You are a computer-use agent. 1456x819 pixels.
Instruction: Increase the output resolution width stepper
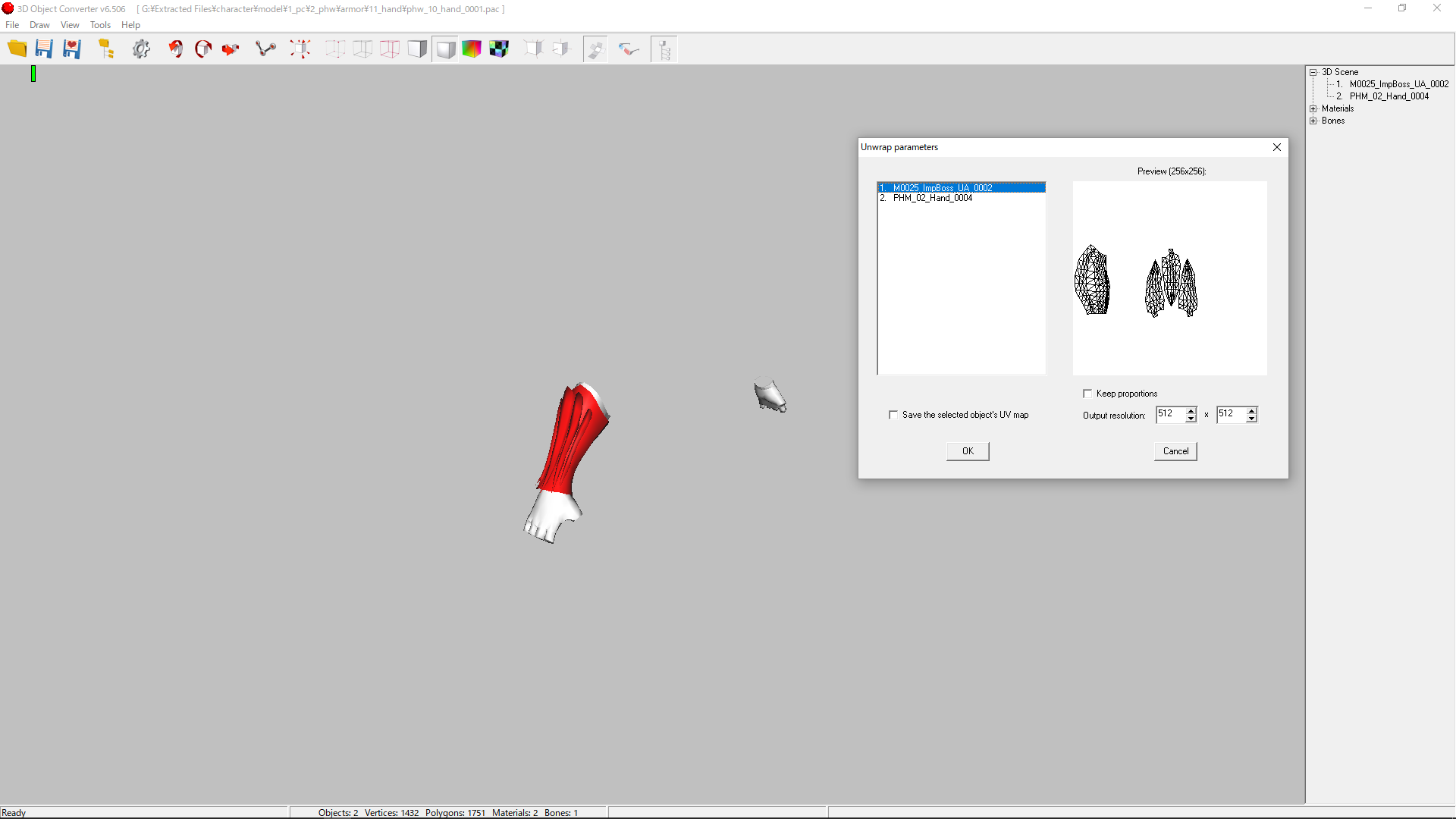pos(1191,410)
